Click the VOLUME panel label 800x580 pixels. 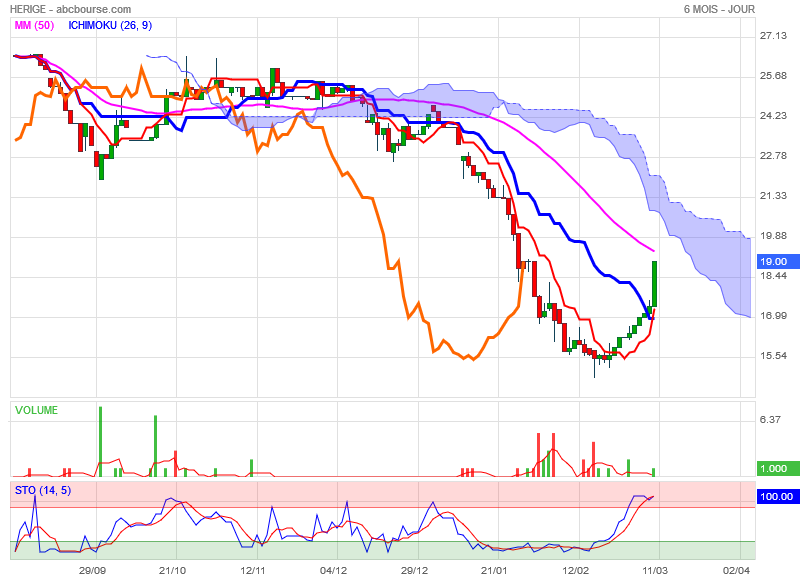tap(36, 410)
